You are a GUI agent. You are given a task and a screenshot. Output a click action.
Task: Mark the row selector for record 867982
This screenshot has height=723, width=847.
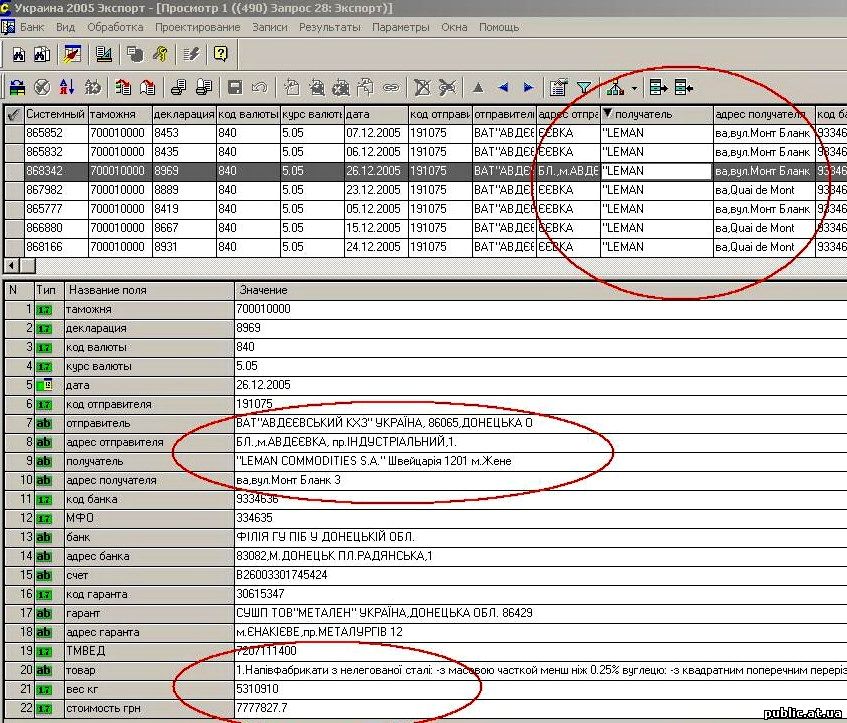14,190
